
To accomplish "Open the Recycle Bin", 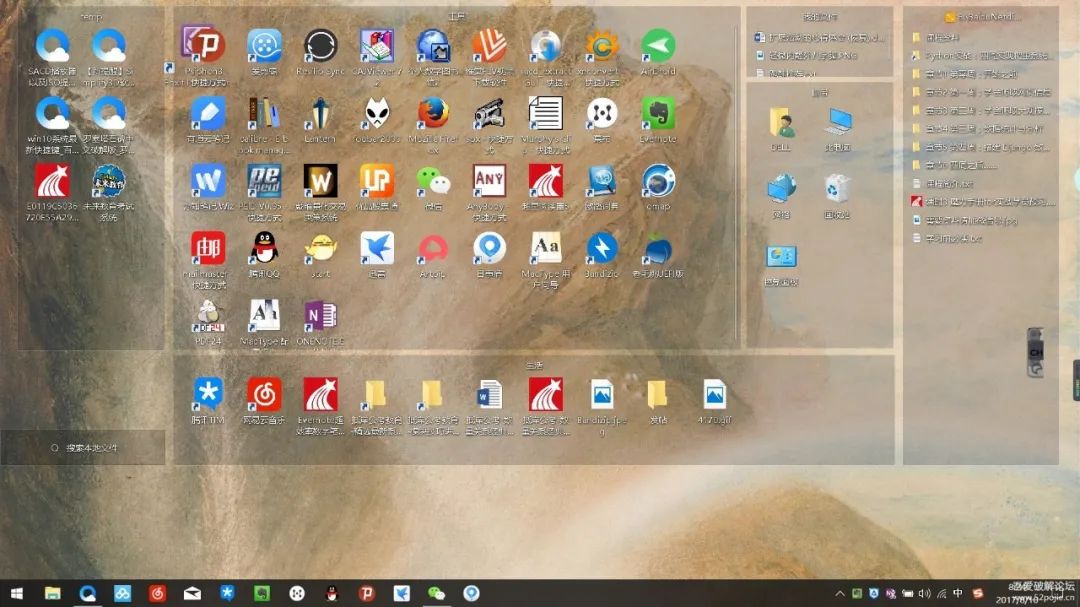I will click(x=838, y=189).
